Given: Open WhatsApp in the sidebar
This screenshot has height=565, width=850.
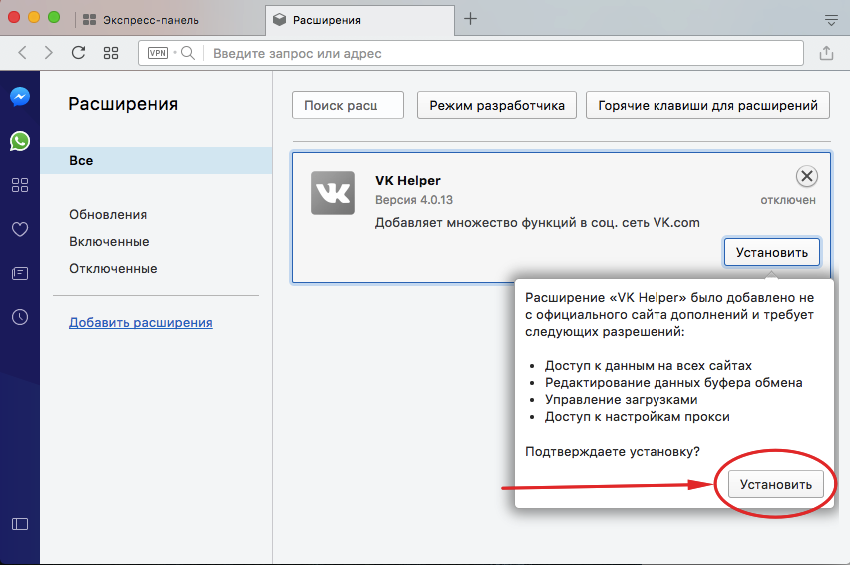Looking at the screenshot, I should pyautogui.click(x=20, y=142).
